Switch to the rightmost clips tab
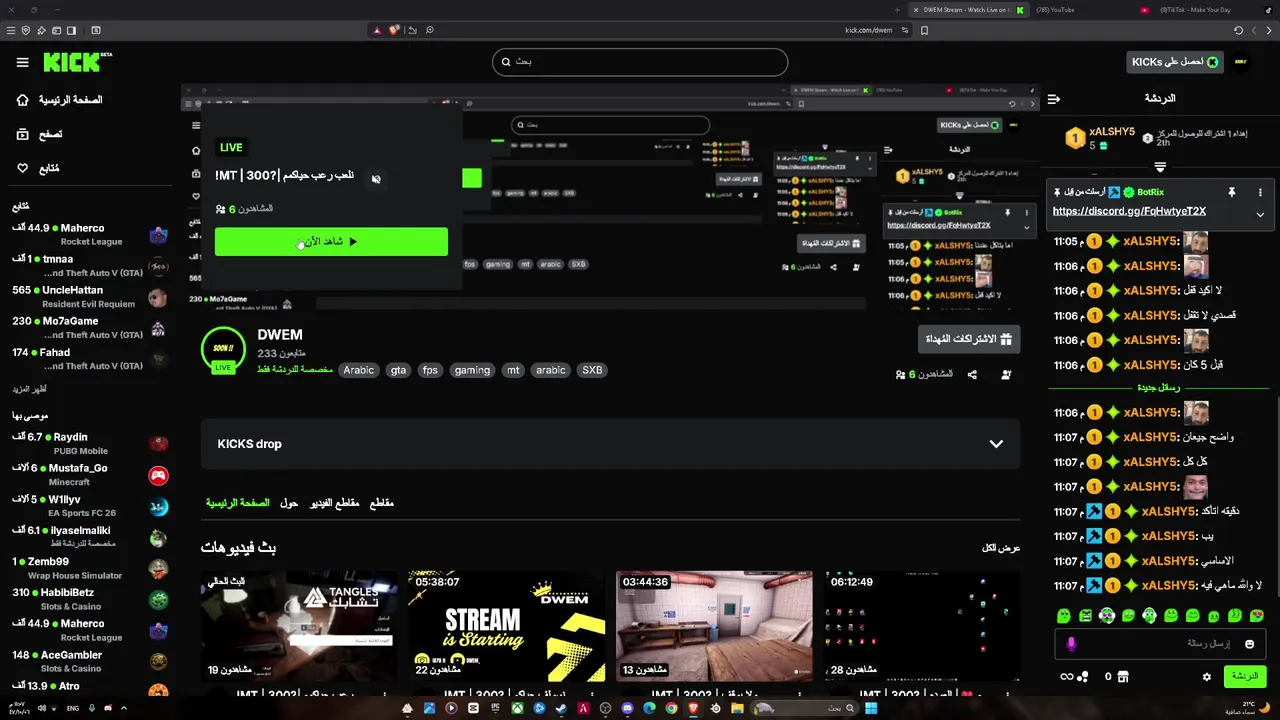Viewport: 1280px width, 720px height. coord(382,503)
